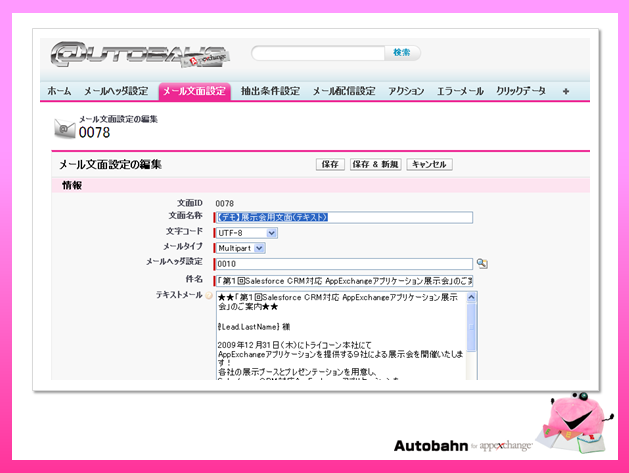Open the メール配信設定 tab
This screenshot has width=629, height=473.
pos(344,91)
